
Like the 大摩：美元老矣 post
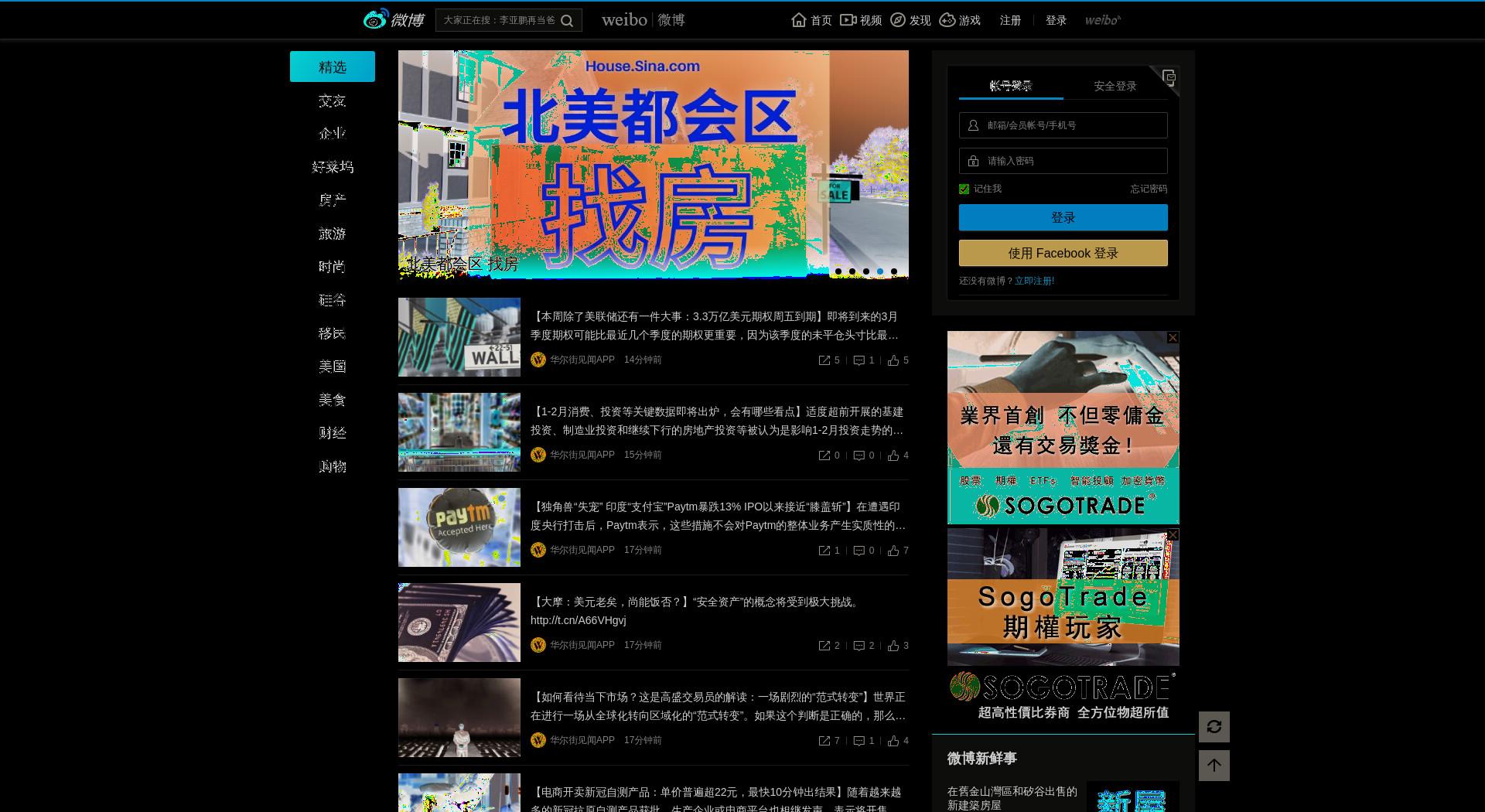(x=893, y=646)
